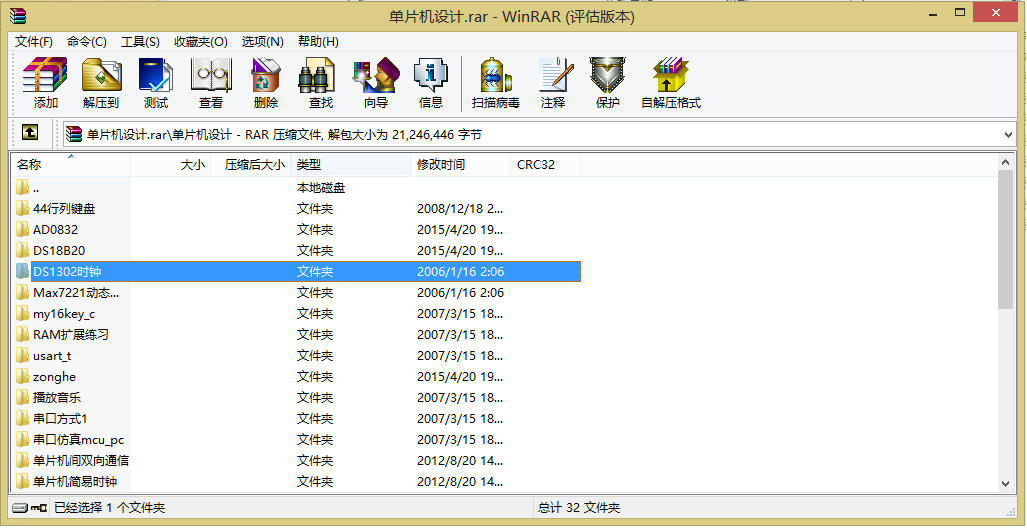Click the Delete (删除) toolbar icon
Screen dimensions: 1027x528
[265, 83]
